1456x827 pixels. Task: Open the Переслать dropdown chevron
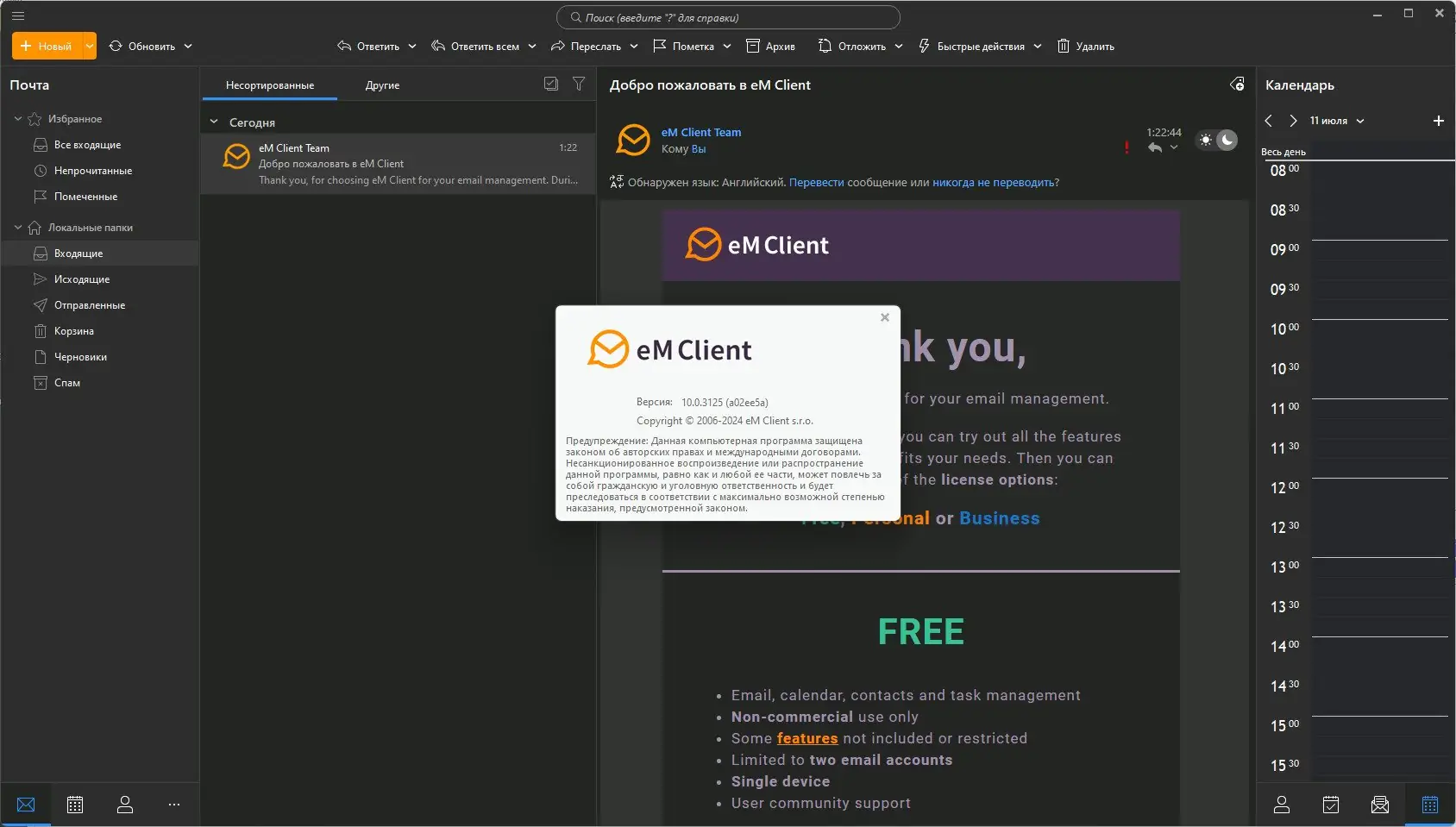click(634, 47)
